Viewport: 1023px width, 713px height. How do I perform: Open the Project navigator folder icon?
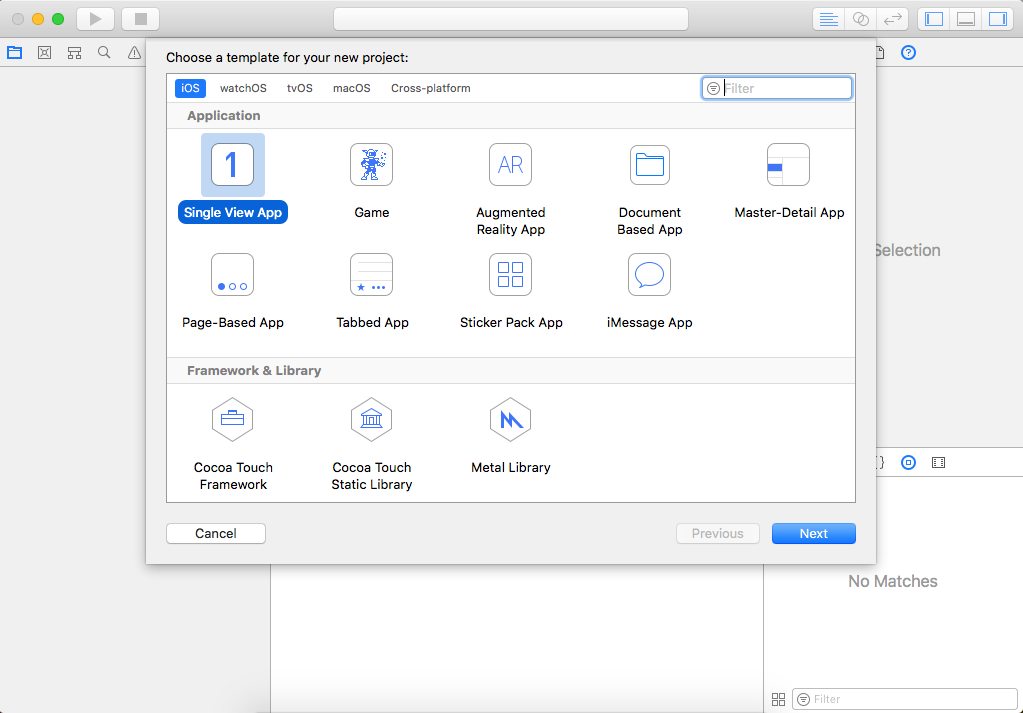[x=14, y=53]
